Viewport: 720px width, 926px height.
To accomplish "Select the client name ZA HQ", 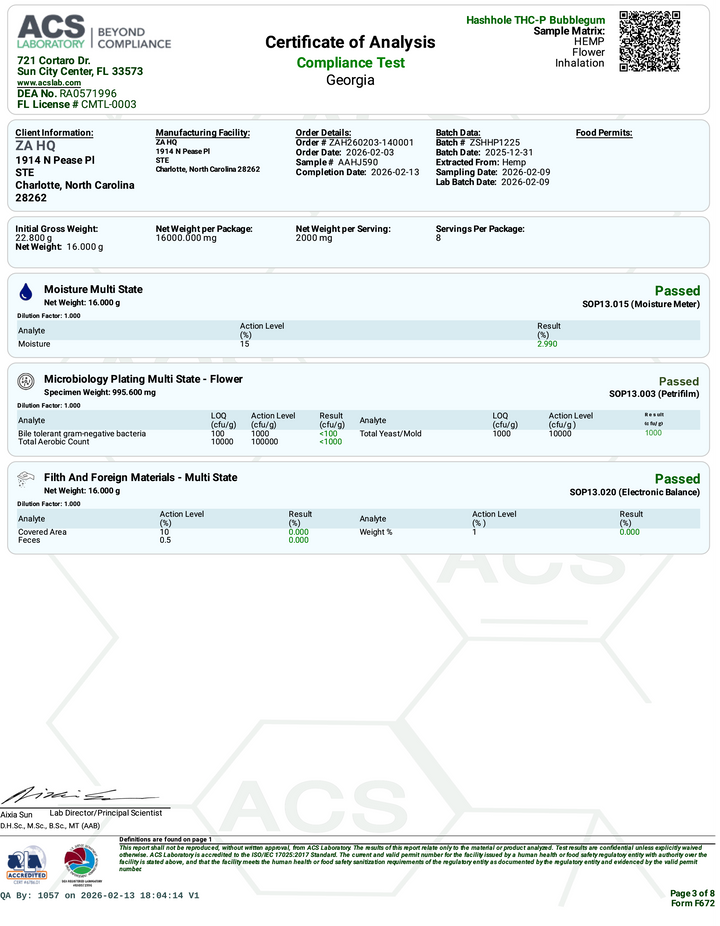I will coord(35,146).
